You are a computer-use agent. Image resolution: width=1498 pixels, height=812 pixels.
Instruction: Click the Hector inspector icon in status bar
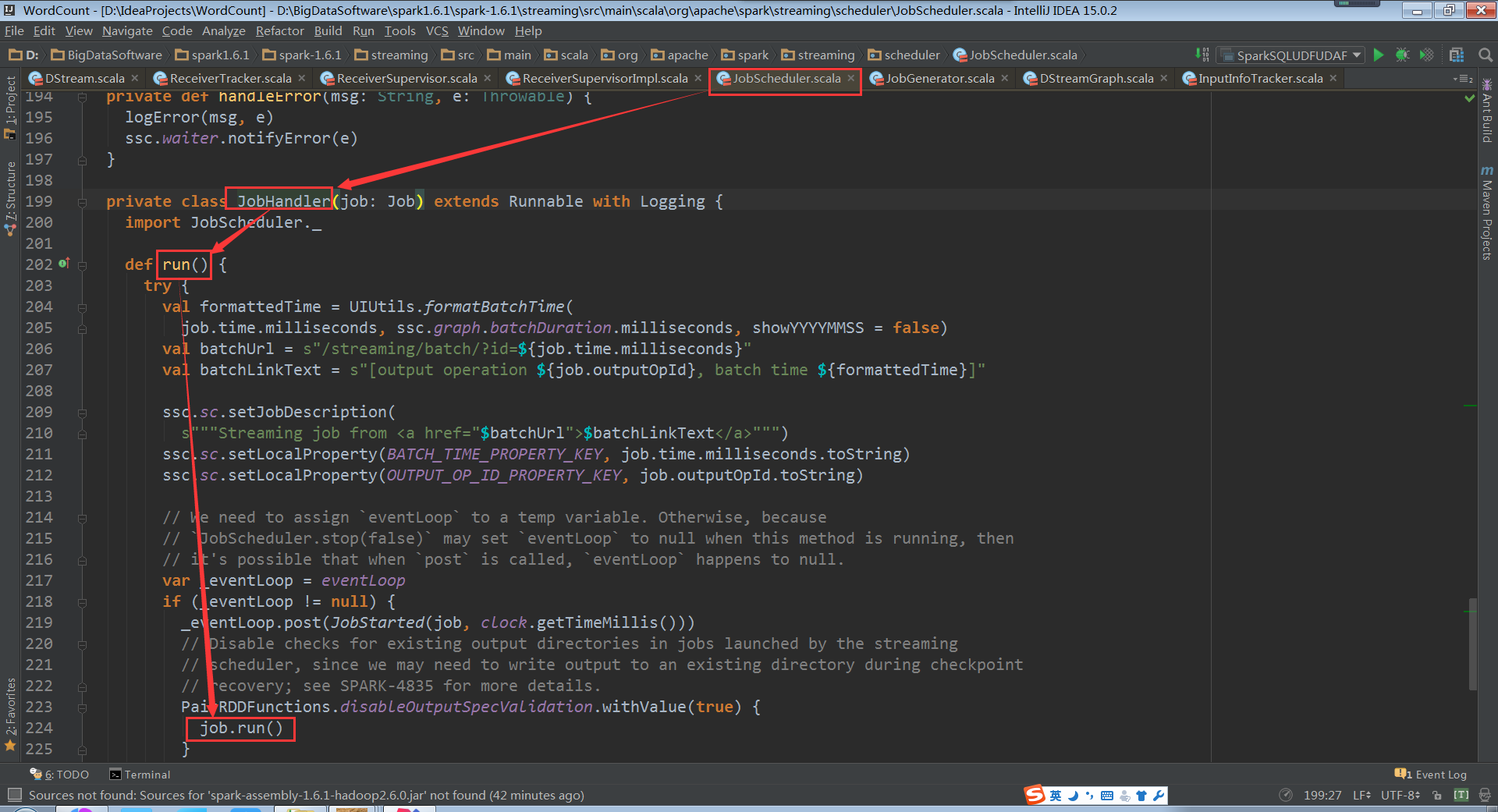1485,795
